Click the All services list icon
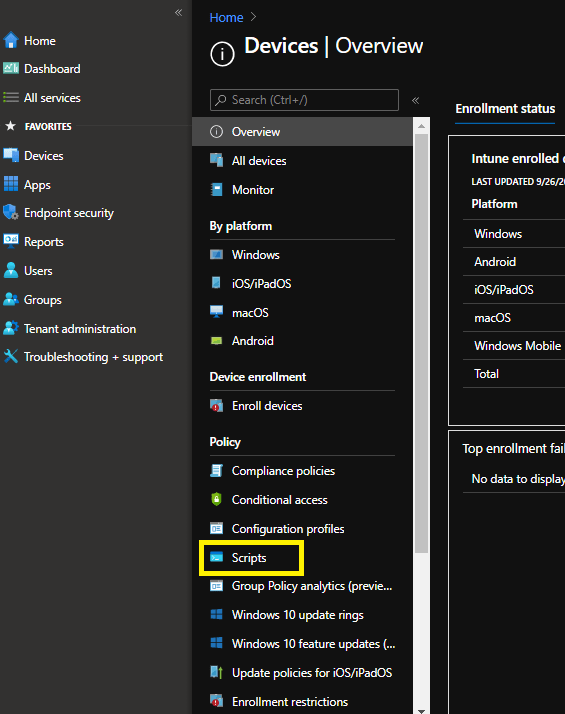 [10, 97]
